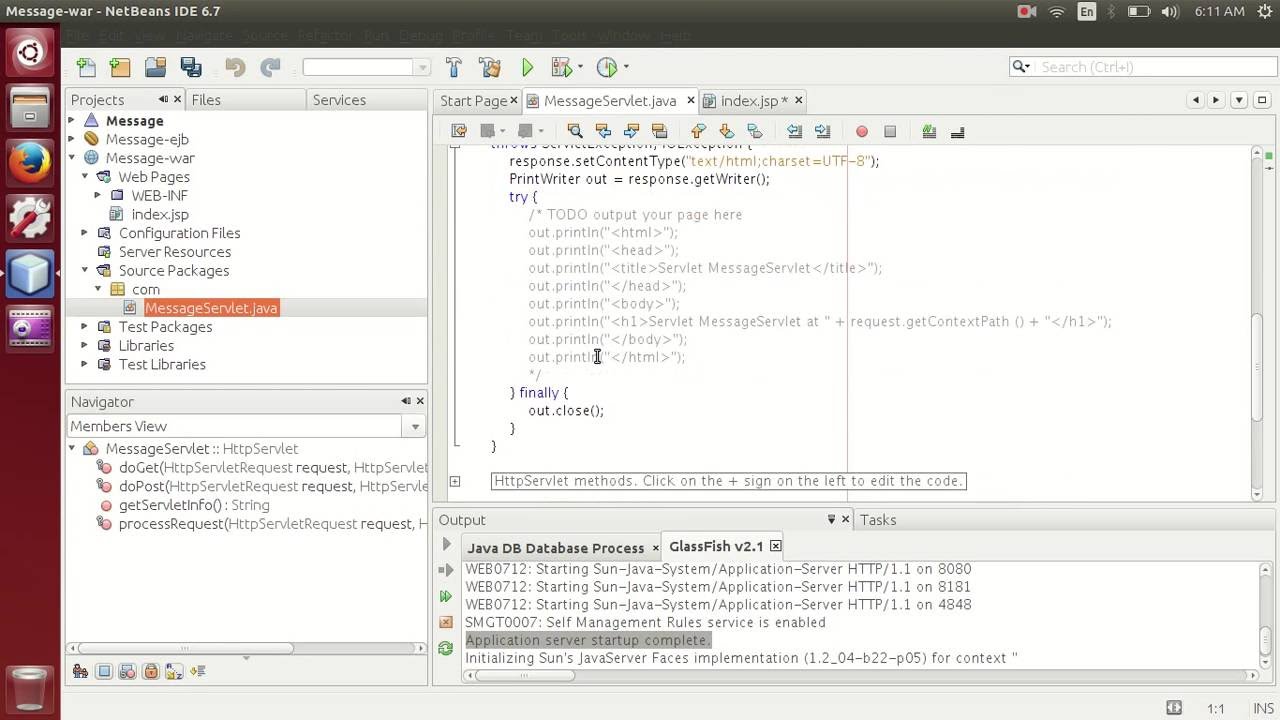Toggle Show Inherited Members in Navigator
The width and height of the screenshot is (1280, 720).
point(80,672)
